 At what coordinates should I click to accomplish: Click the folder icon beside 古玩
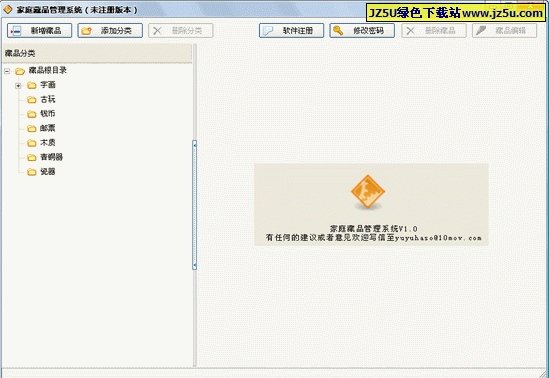pyautogui.click(x=32, y=100)
